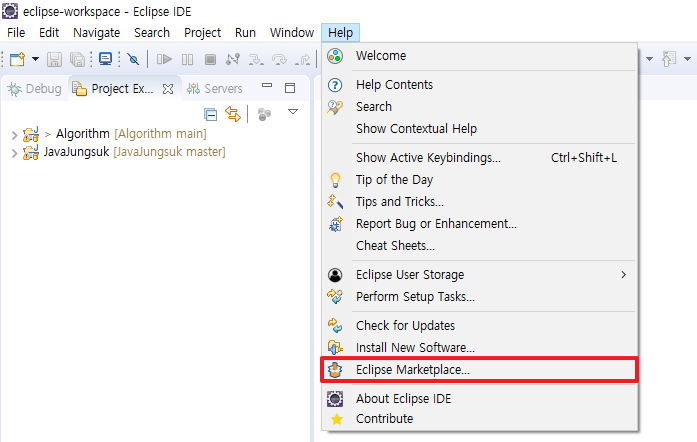Click the toolbar icon at far right
This screenshot has width=697, height=442.
669,59
